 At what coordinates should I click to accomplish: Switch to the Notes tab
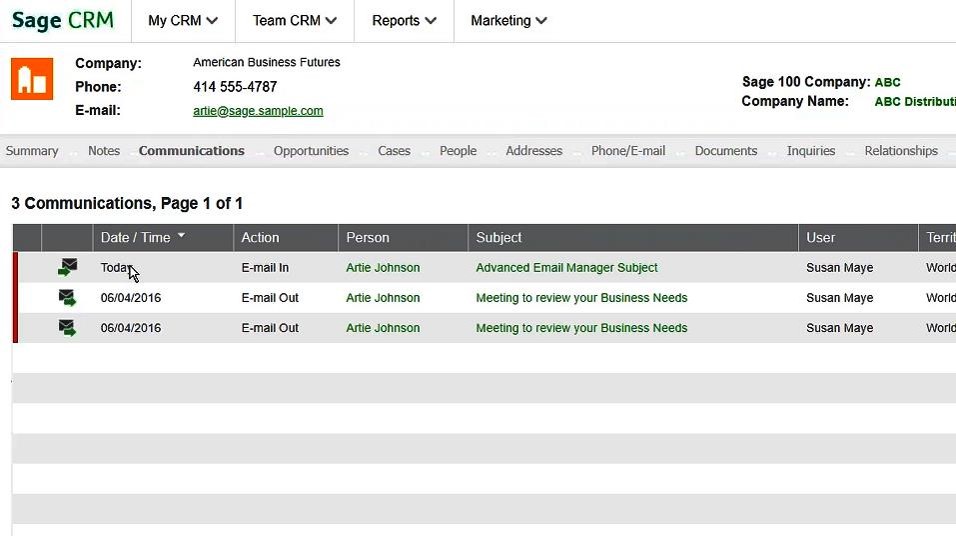point(104,151)
